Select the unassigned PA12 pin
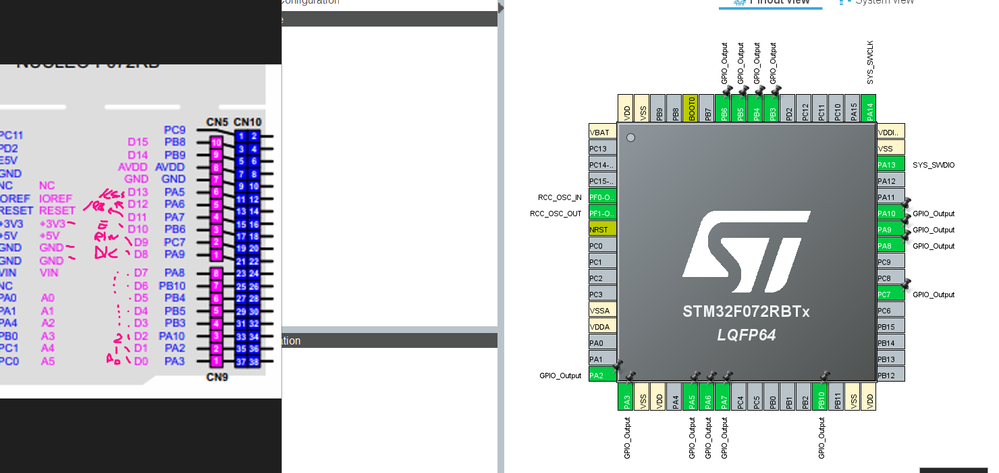 891,181
